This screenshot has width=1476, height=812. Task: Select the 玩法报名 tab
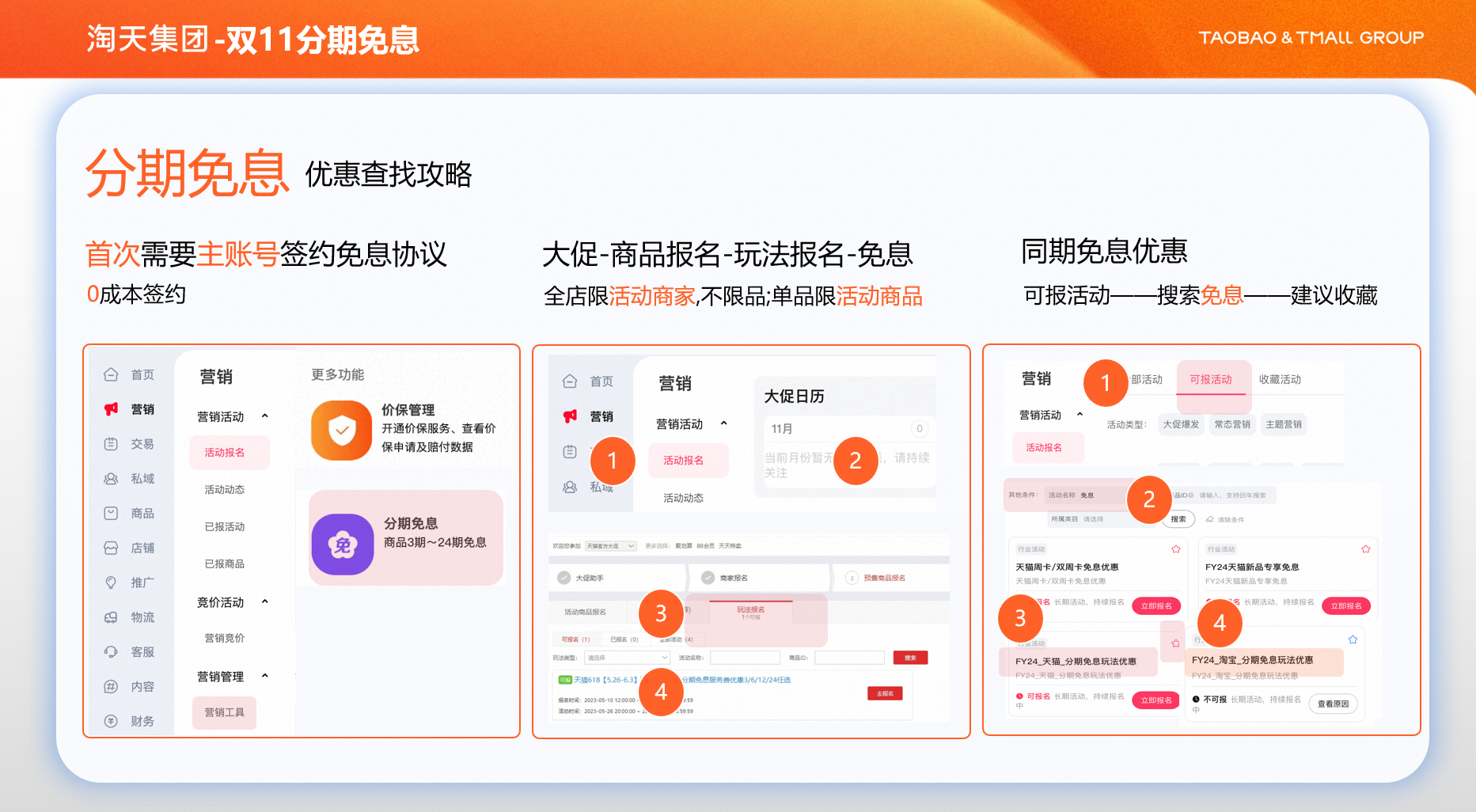750,611
